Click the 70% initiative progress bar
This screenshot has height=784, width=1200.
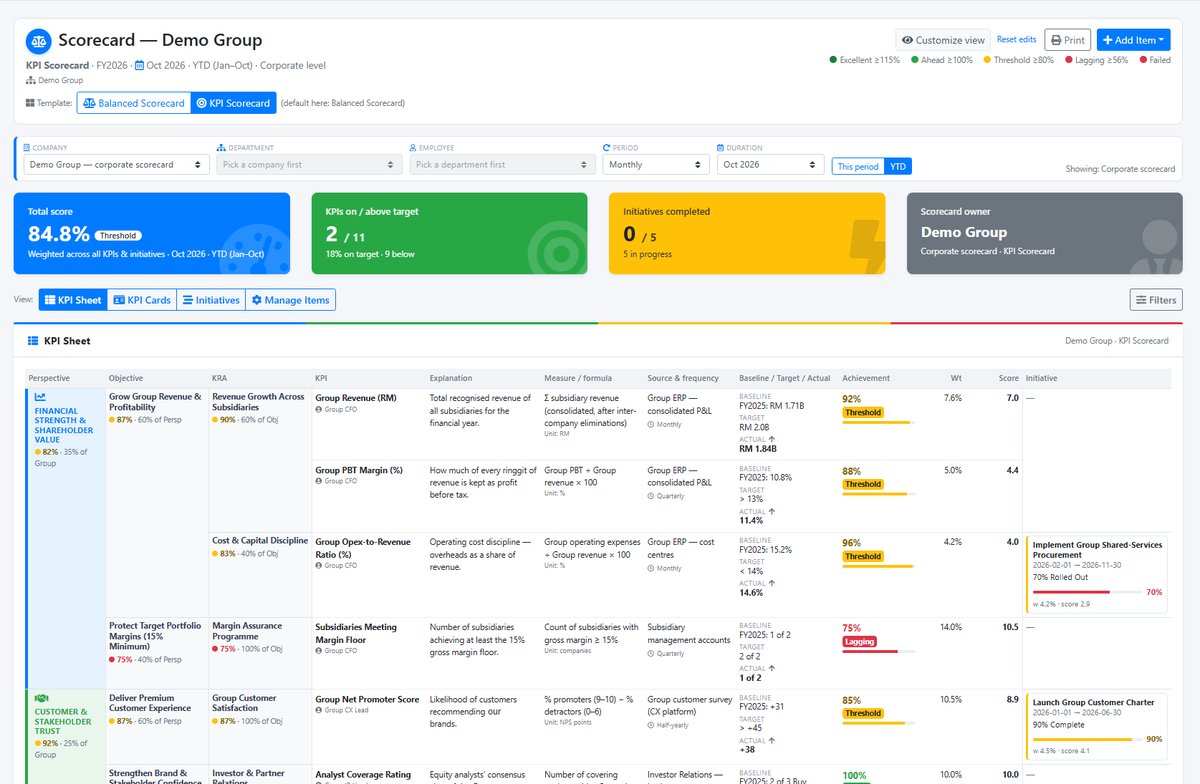1087,592
